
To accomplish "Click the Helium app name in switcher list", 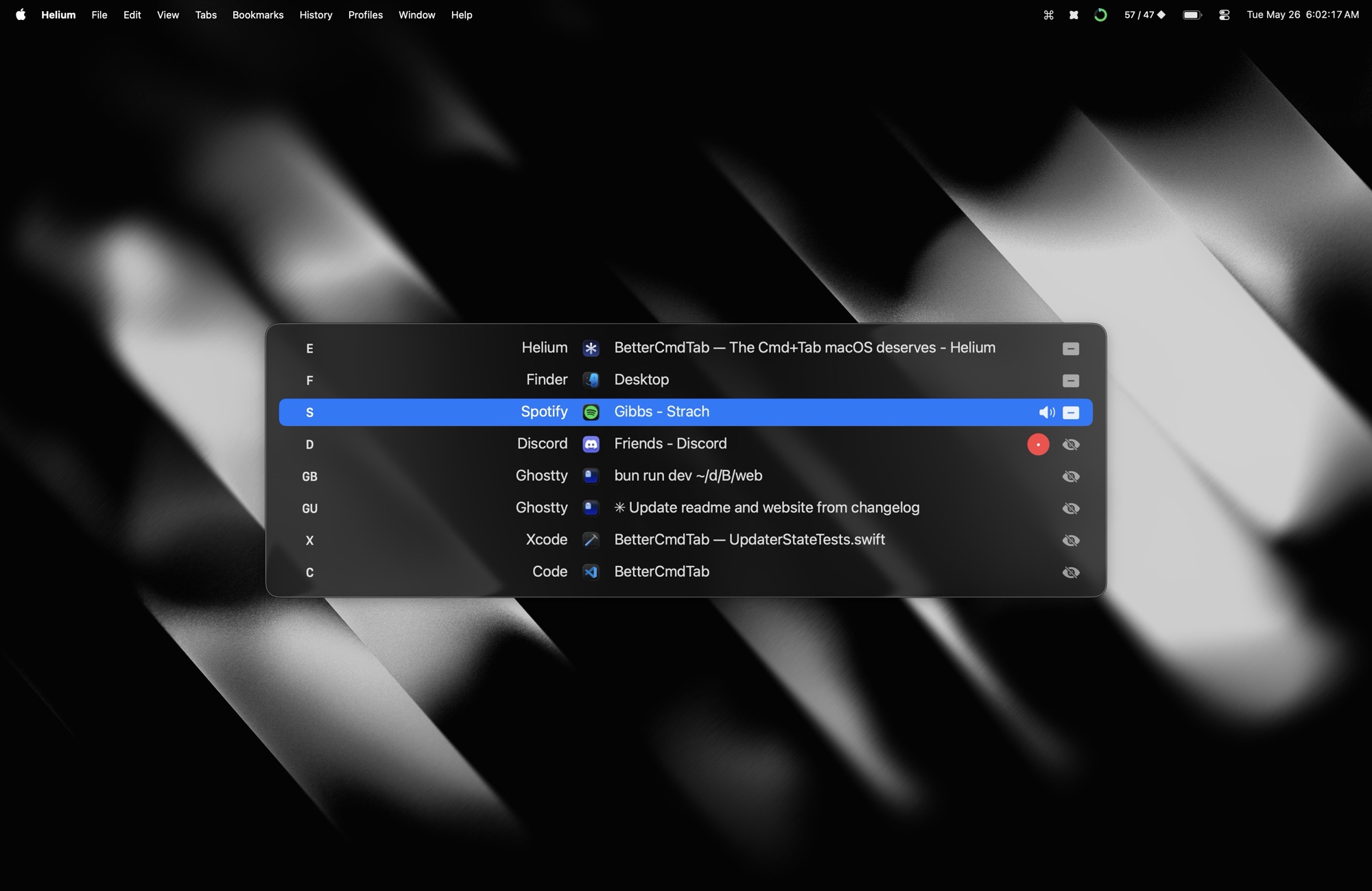I will click(x=545, y=348).
